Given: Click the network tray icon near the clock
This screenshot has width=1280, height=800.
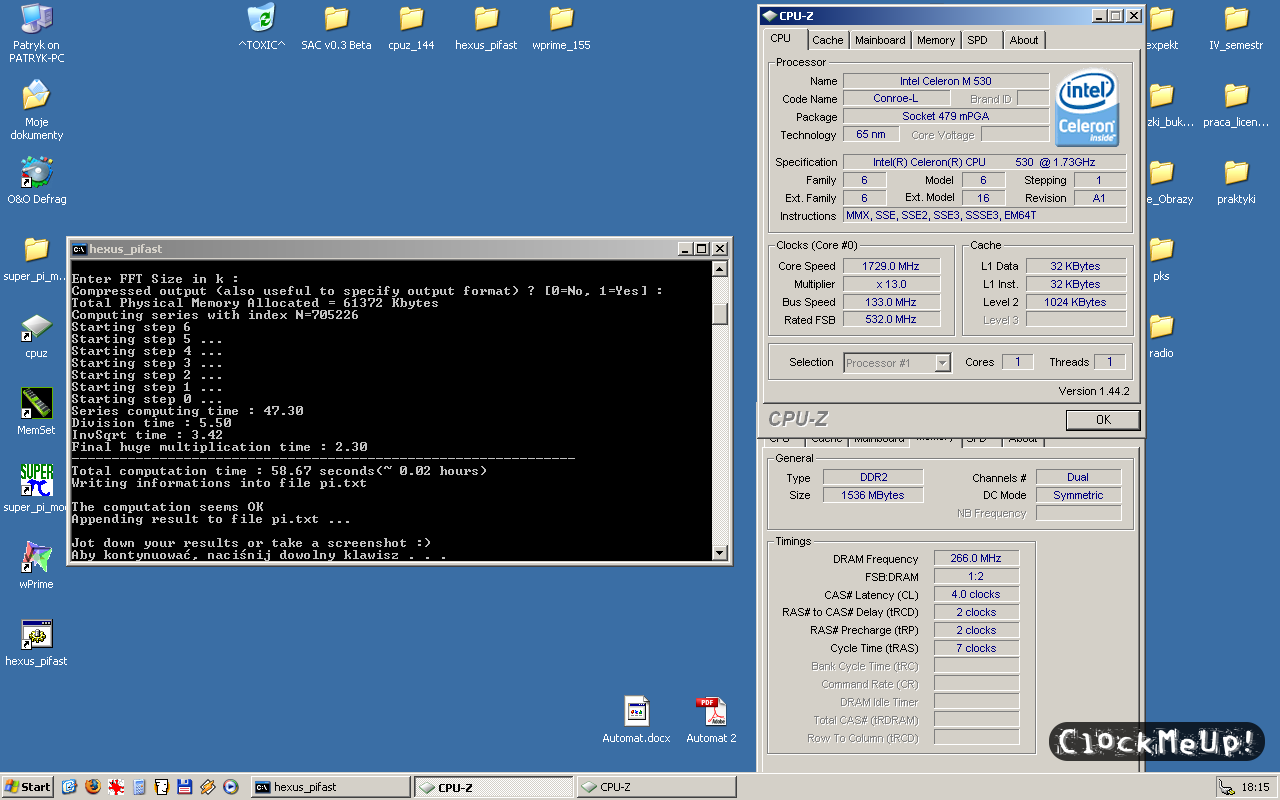Looking at the screenshot, I should coord(1226,787).
